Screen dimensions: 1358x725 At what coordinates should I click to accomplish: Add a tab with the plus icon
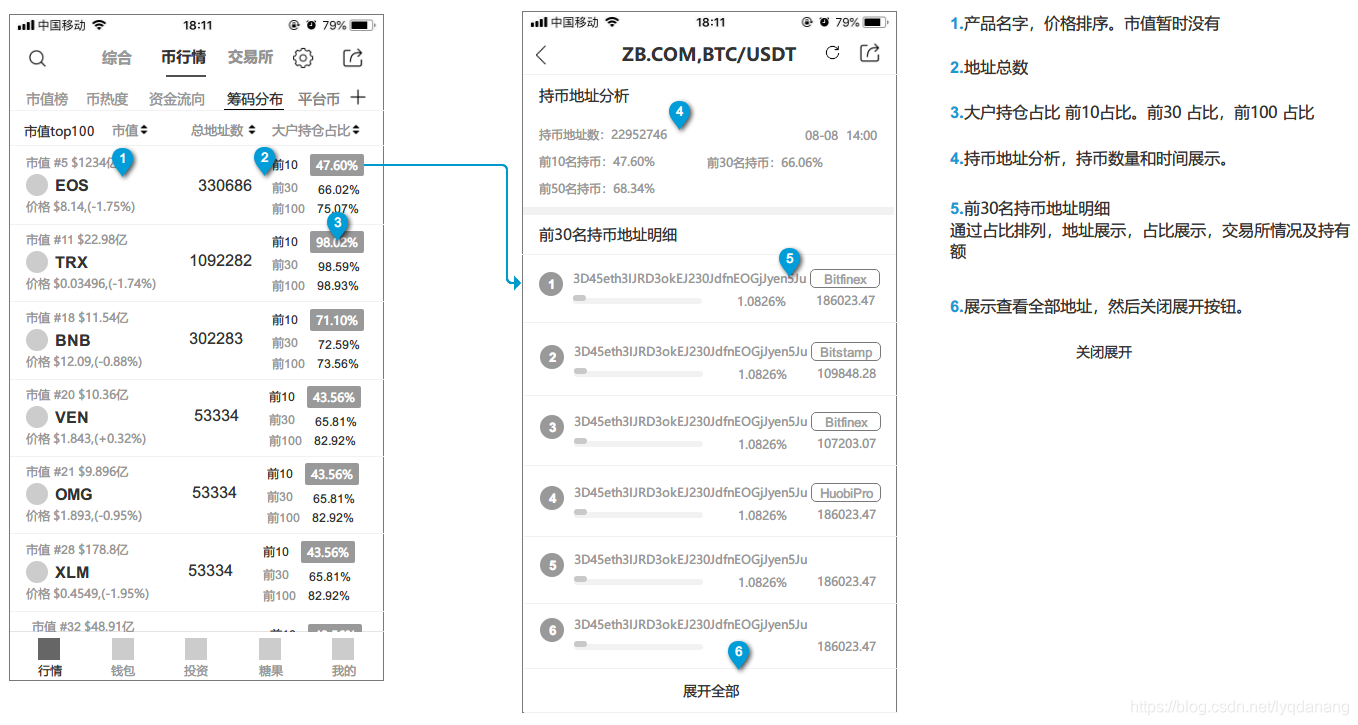[x=358, y=98]
